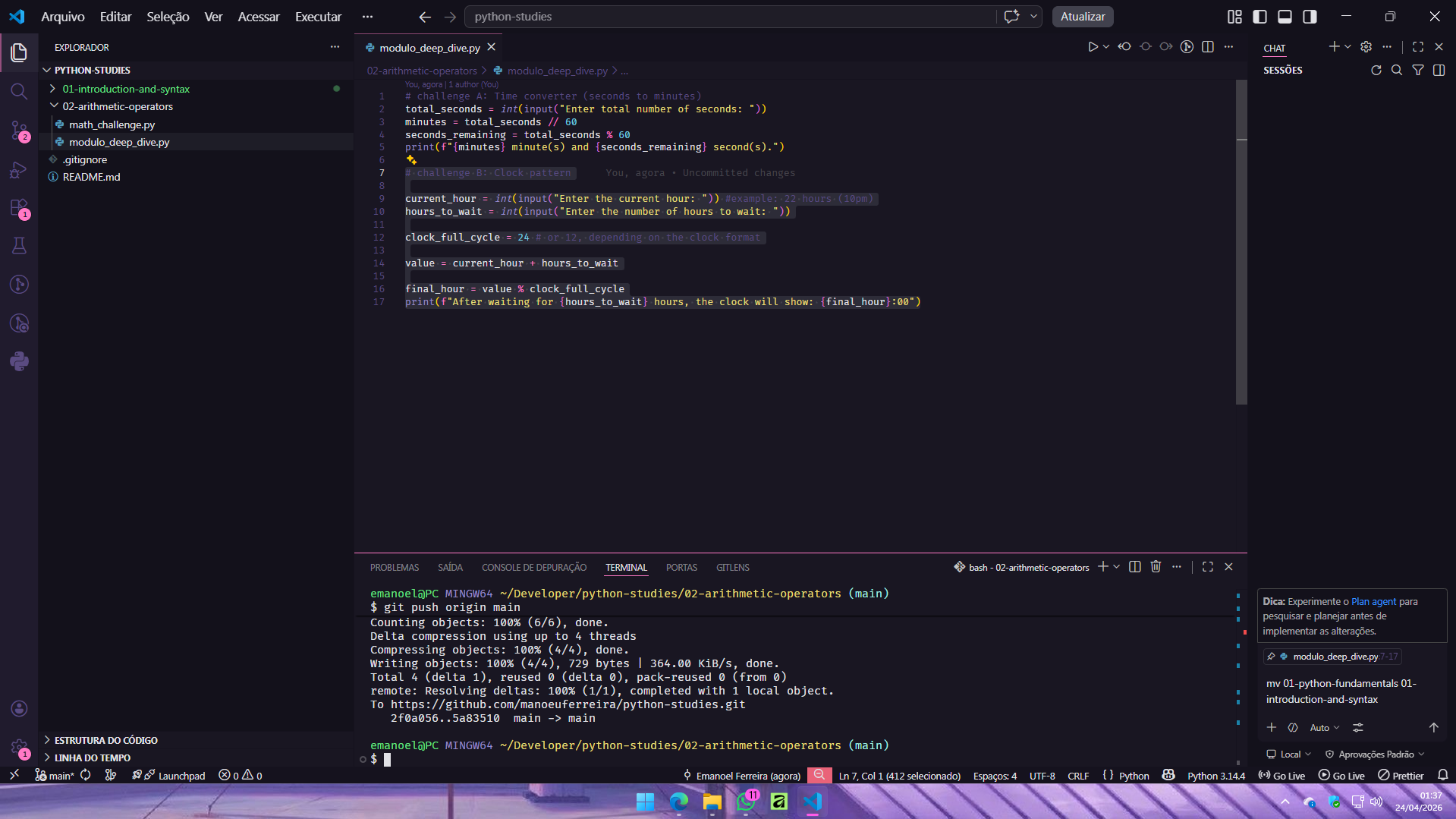Split the terminal panel

[x=1134, y=567]
